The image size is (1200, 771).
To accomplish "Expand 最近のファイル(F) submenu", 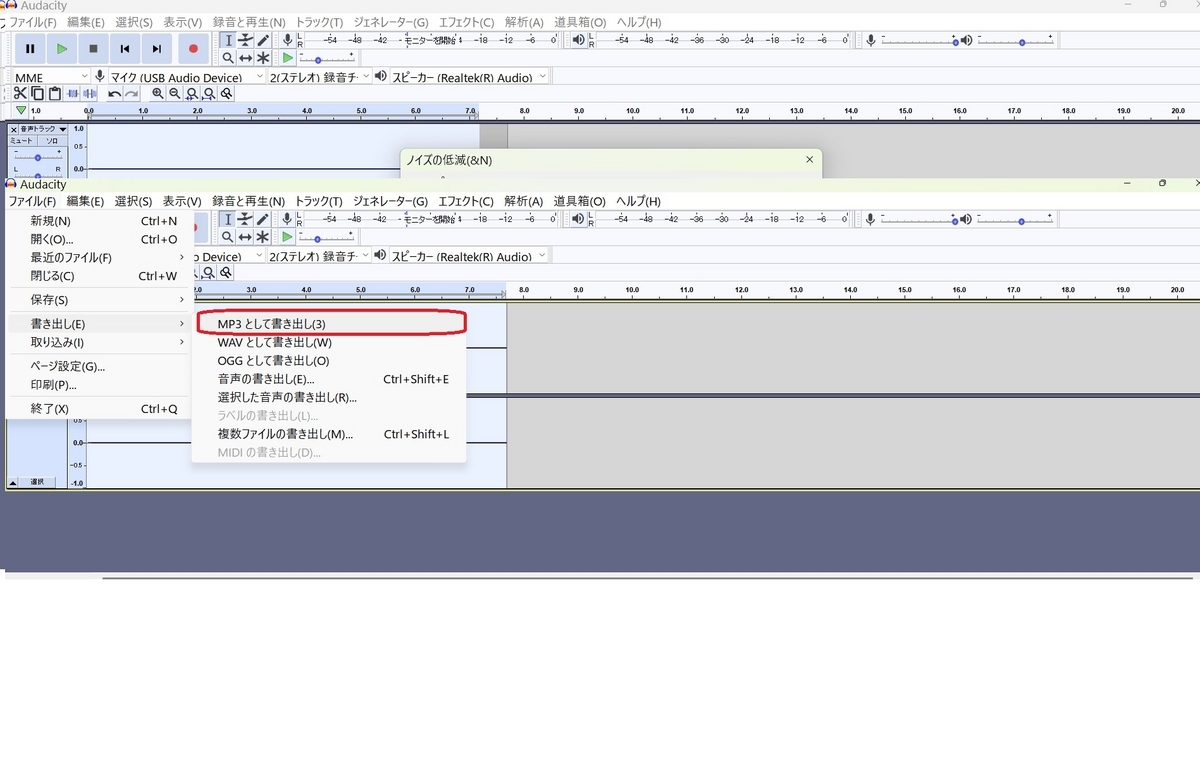I will coord(100,257).
